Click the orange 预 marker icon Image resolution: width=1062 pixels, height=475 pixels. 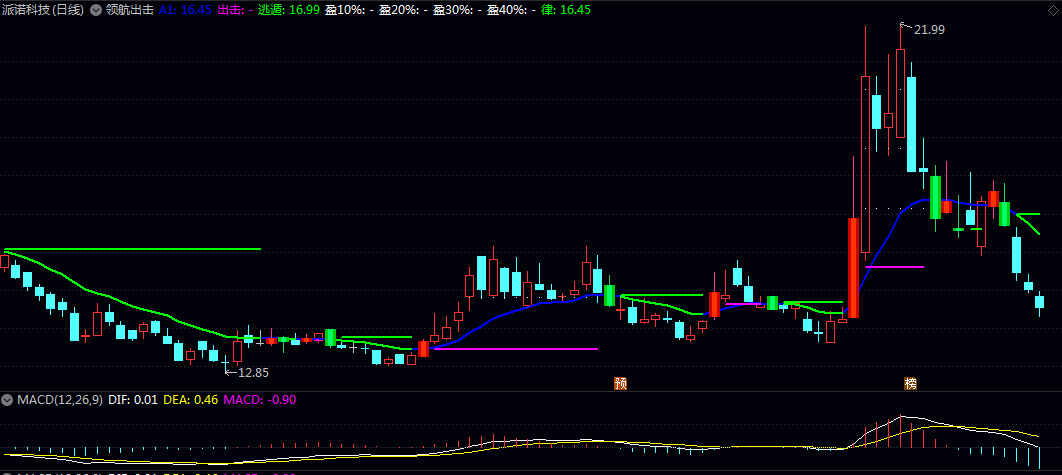point(620,383)
